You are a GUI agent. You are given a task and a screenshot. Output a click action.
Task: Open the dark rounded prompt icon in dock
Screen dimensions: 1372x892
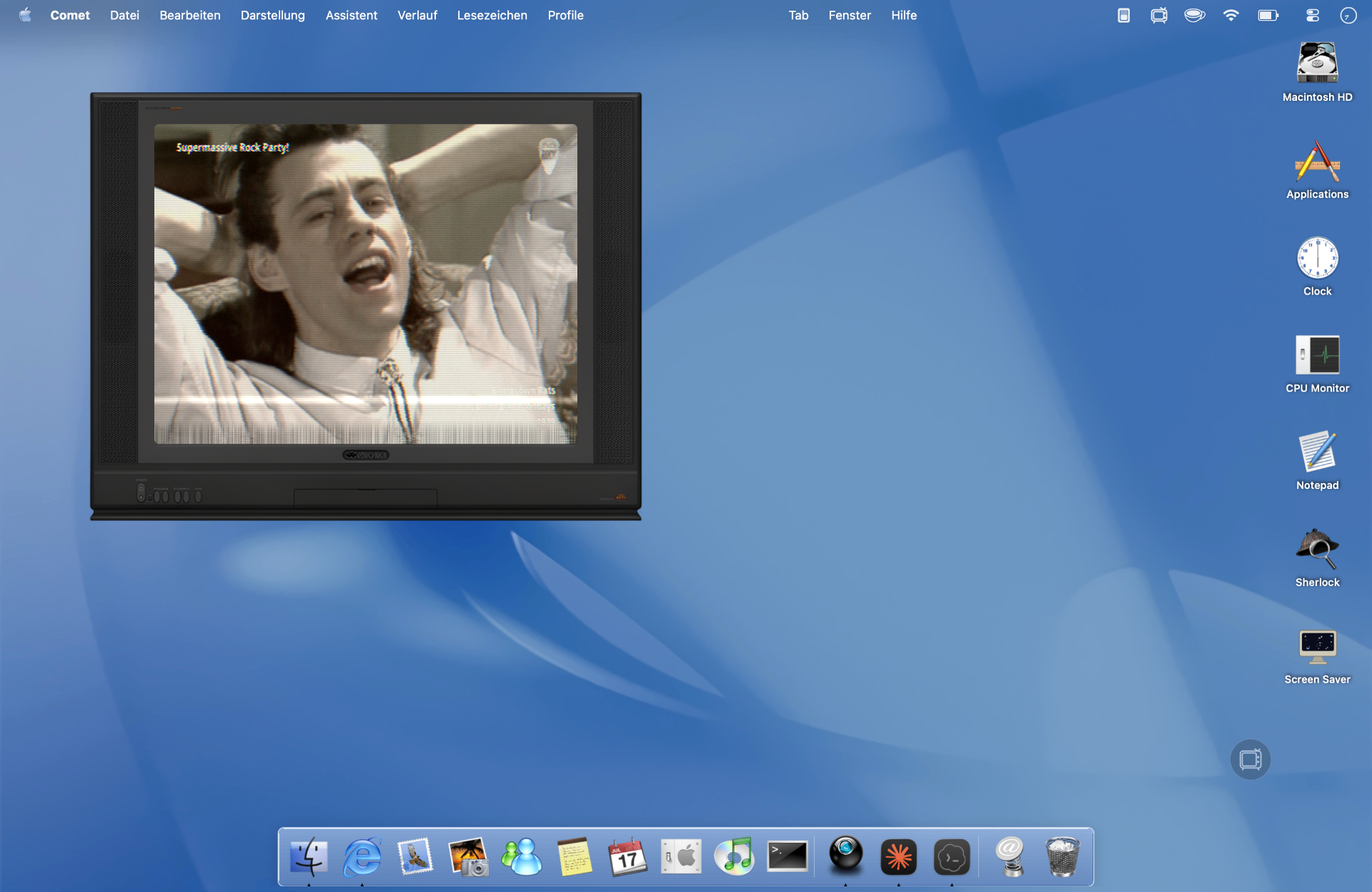coord(952,856)
